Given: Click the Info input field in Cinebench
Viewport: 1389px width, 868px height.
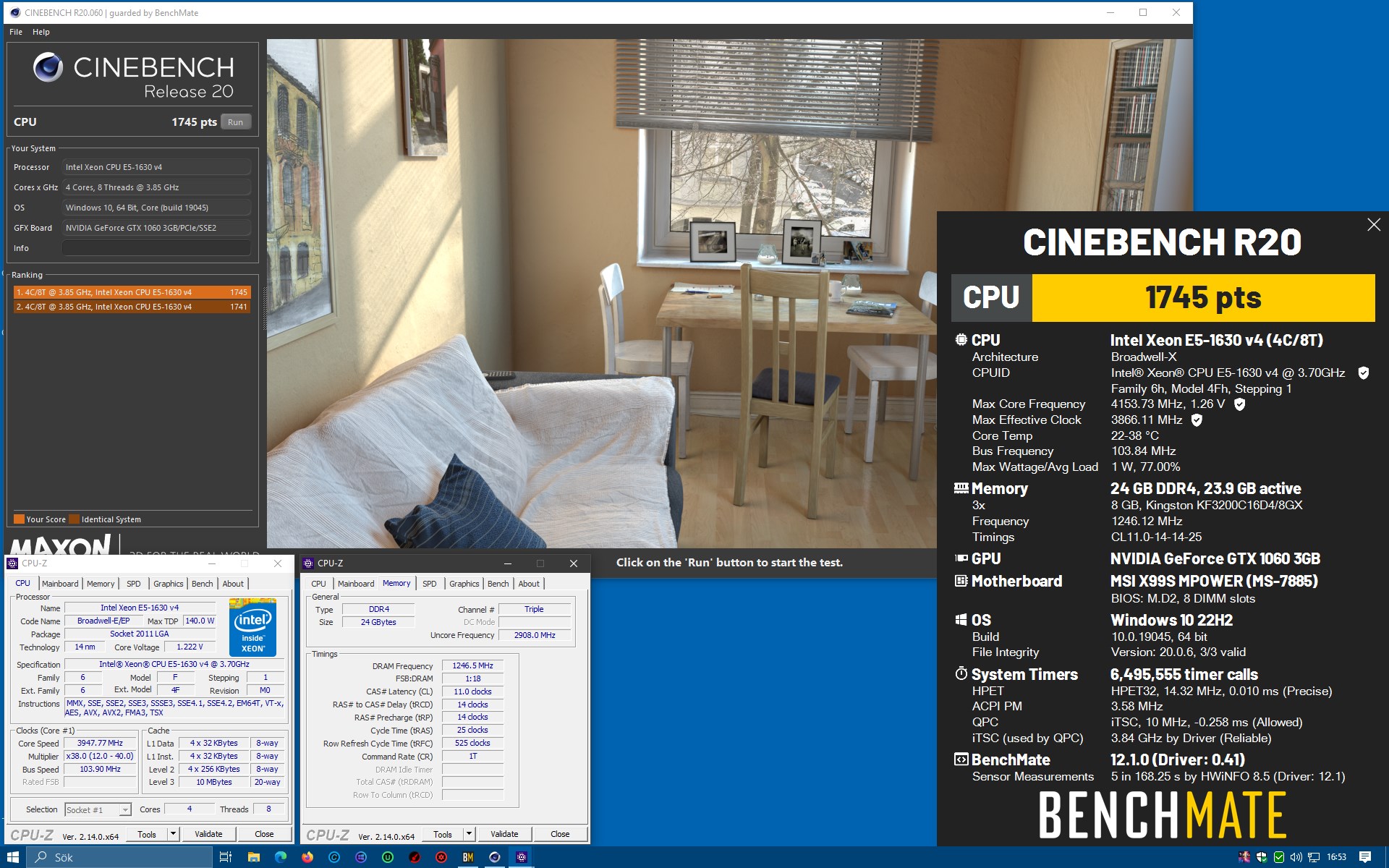Looking at the screenshot, I should [x=156, y=248].
